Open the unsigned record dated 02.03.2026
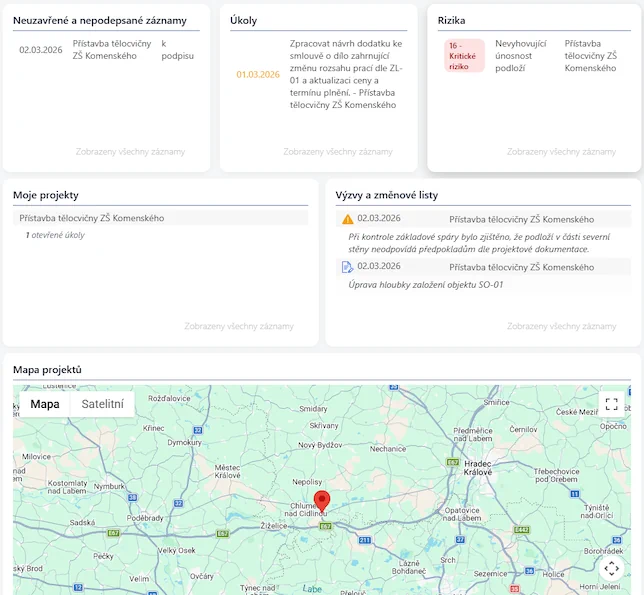This screenshot has width=644, height=595. (x=41, y=50)
